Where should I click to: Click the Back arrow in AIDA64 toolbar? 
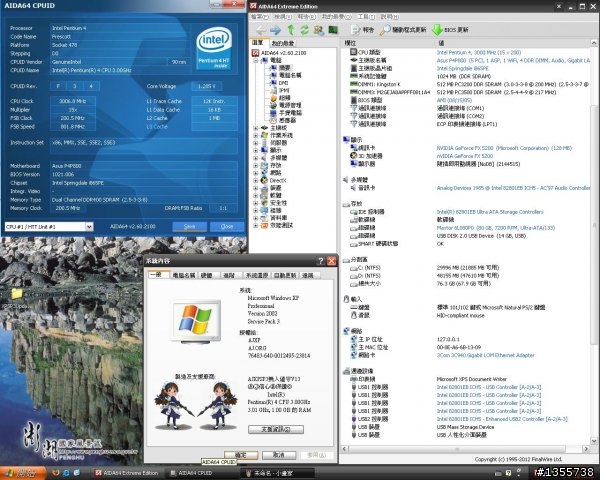tap(261, 30)
